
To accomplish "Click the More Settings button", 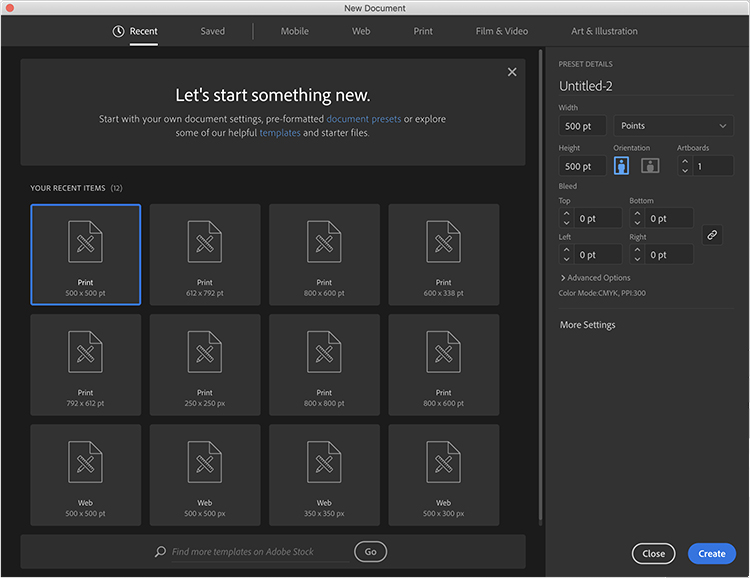I will [588, 325].
